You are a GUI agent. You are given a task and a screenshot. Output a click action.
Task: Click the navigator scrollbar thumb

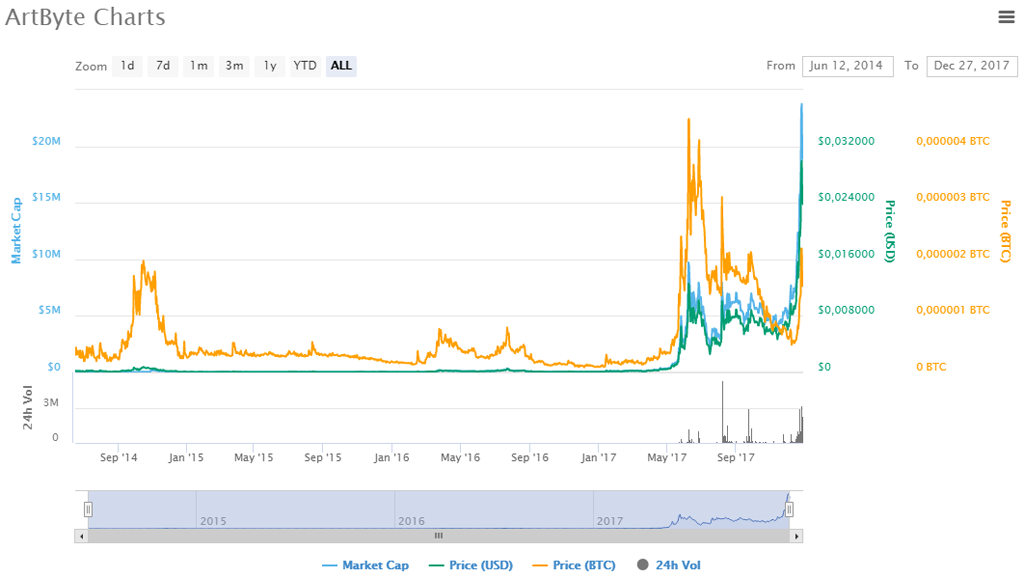[439, 536]
